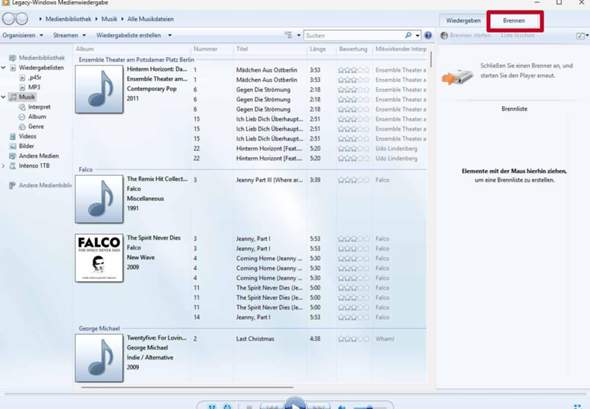Click the Andere Medien sidebar icon
Viewport: 590px width, 409px height.
point(13,156)
